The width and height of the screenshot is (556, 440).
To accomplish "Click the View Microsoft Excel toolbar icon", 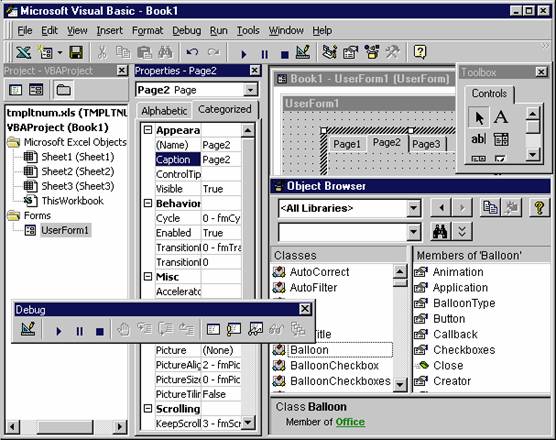I will point(23,53).
